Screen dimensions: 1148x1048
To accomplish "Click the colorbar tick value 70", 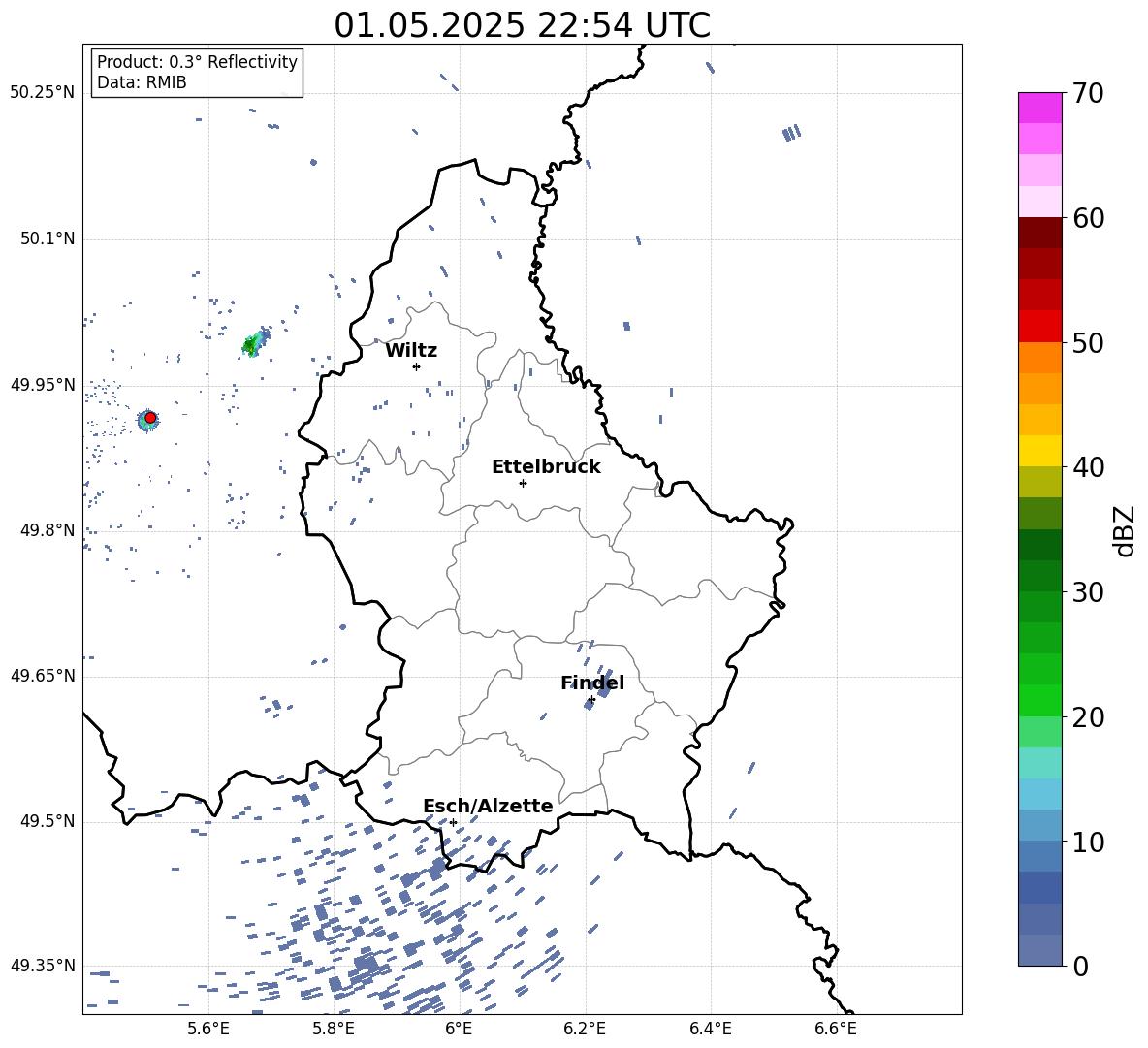I will coord(1088,93).
